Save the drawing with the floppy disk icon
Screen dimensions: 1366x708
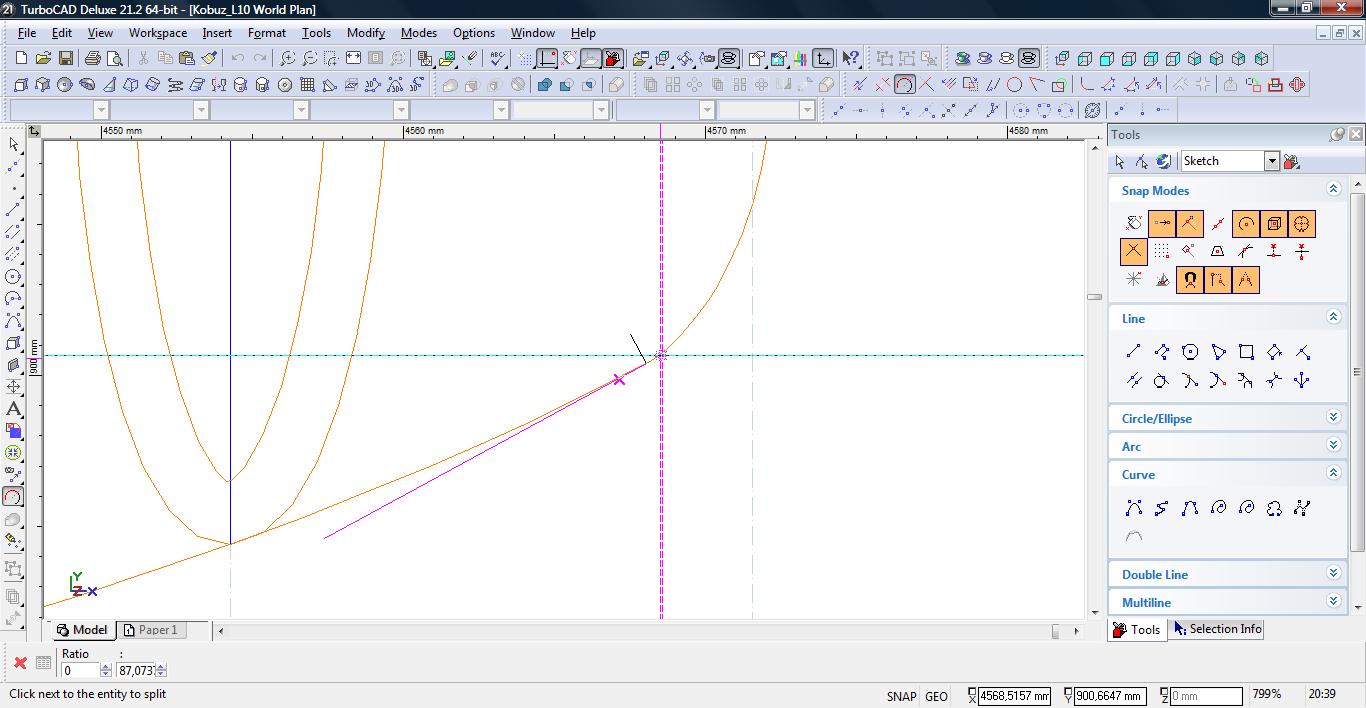pos(65,58)
